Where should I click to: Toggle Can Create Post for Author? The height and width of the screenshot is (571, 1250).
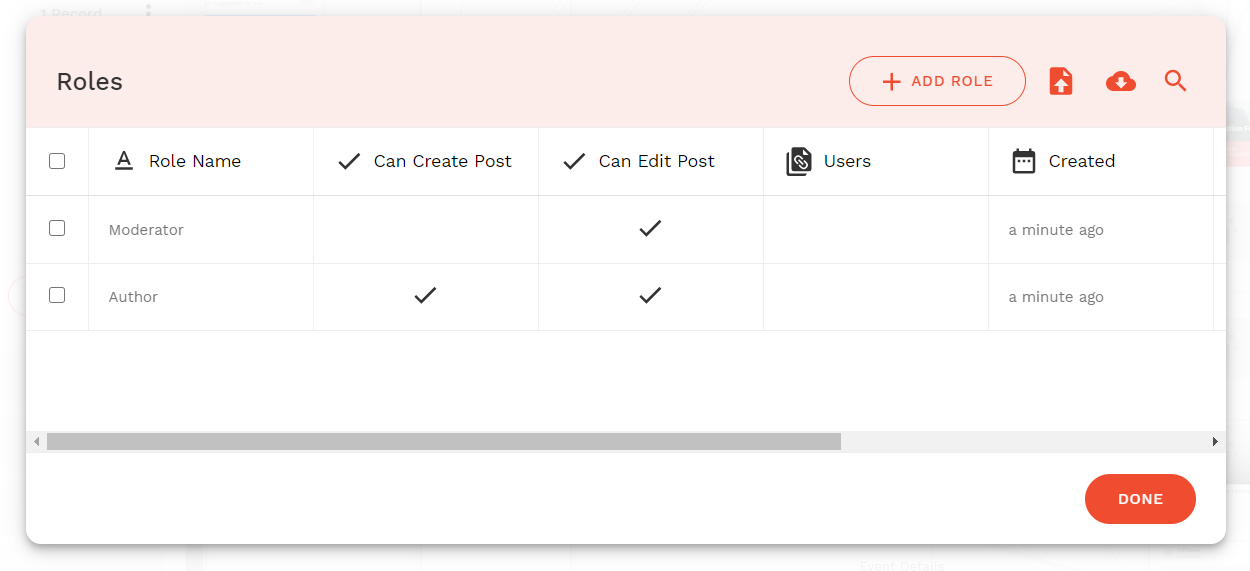click(x=425, y=296)
